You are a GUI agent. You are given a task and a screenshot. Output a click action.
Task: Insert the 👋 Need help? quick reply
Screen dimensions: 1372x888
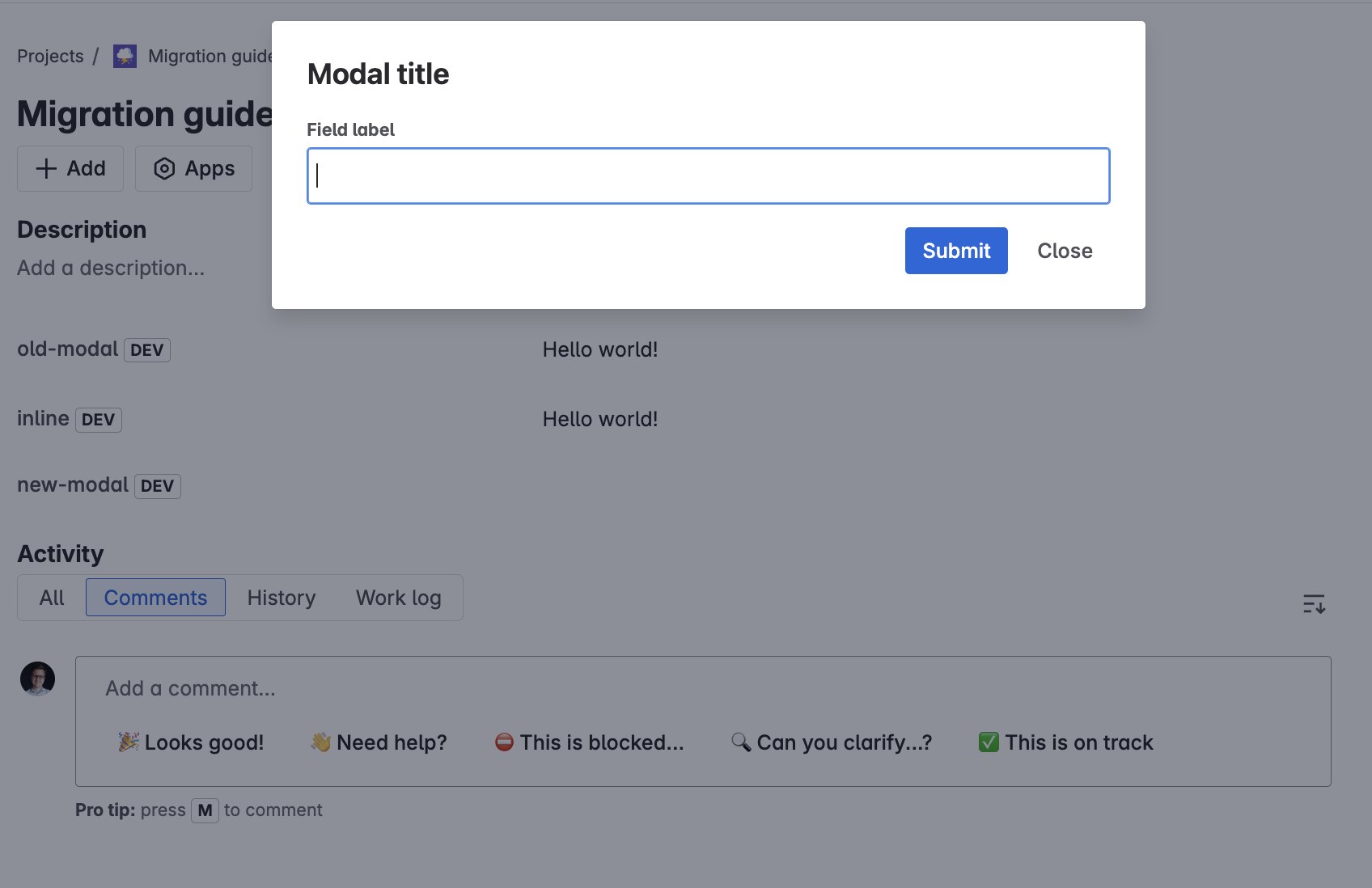pyautogui.click(x=378, y=742)
